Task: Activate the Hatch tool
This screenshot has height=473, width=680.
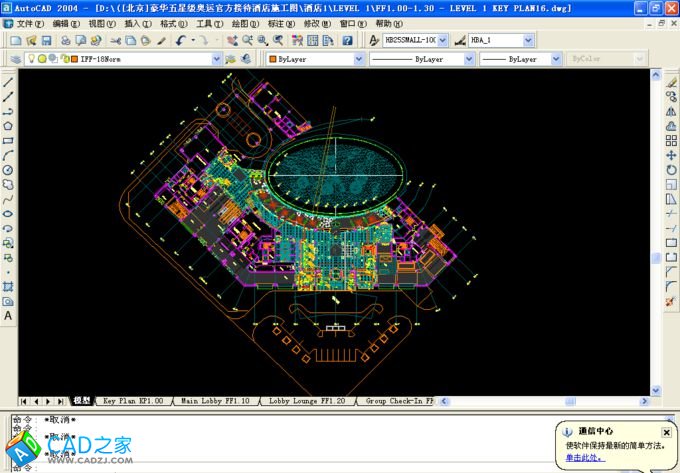Action: (8, 286)
